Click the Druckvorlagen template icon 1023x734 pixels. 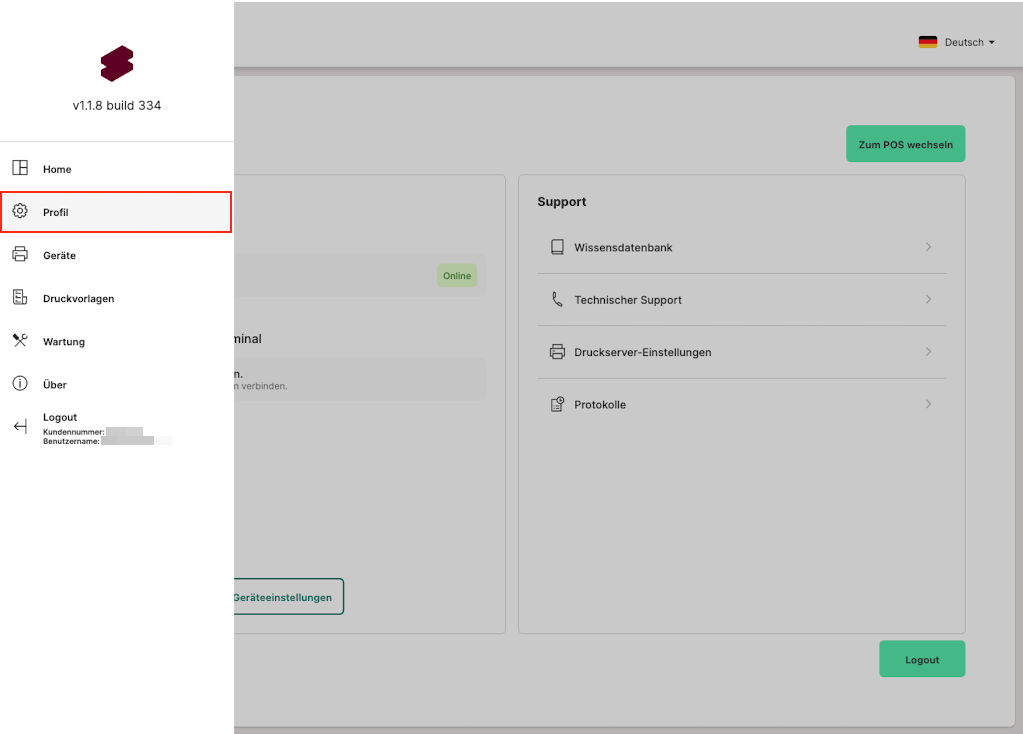[x=20, y=298]
